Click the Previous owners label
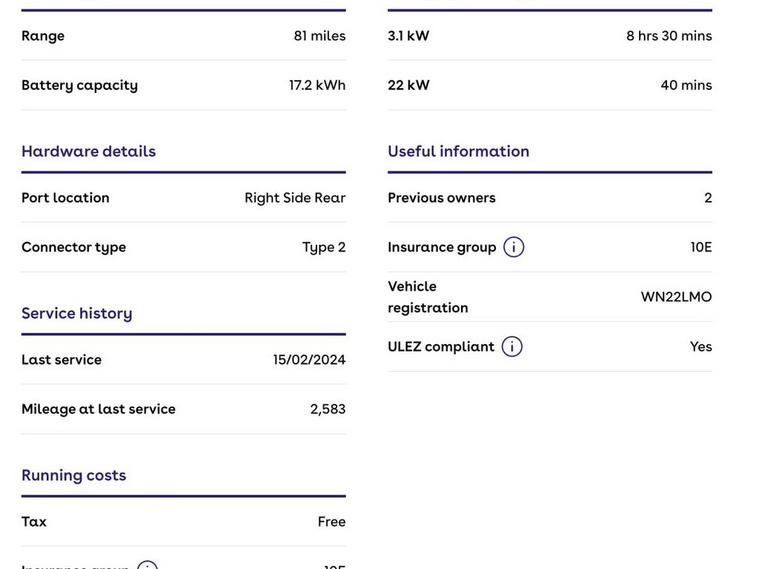 click(x=442, y=198)
